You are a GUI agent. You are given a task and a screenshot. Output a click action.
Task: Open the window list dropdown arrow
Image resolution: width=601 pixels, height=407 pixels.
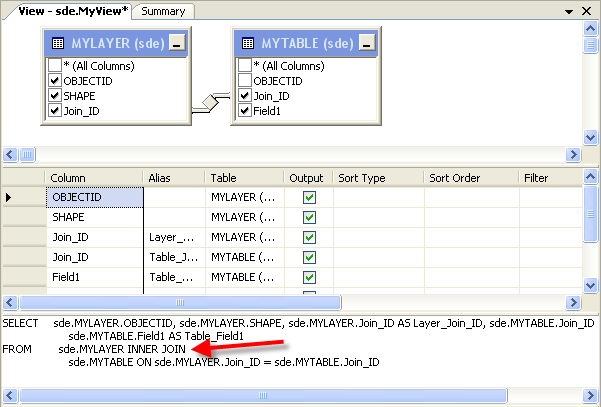(x=569, y=11)
